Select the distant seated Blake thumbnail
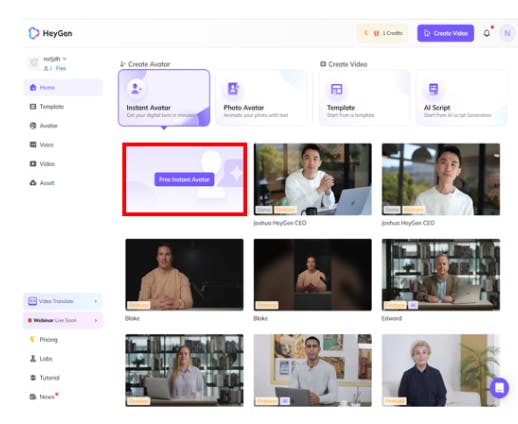518x424 pixels. pos(313,275)
